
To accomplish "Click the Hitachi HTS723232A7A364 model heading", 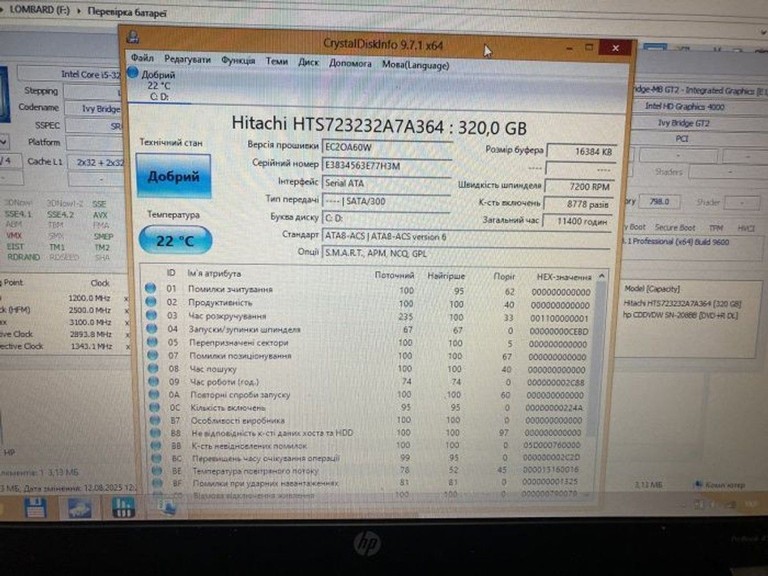I will (379, 125).
